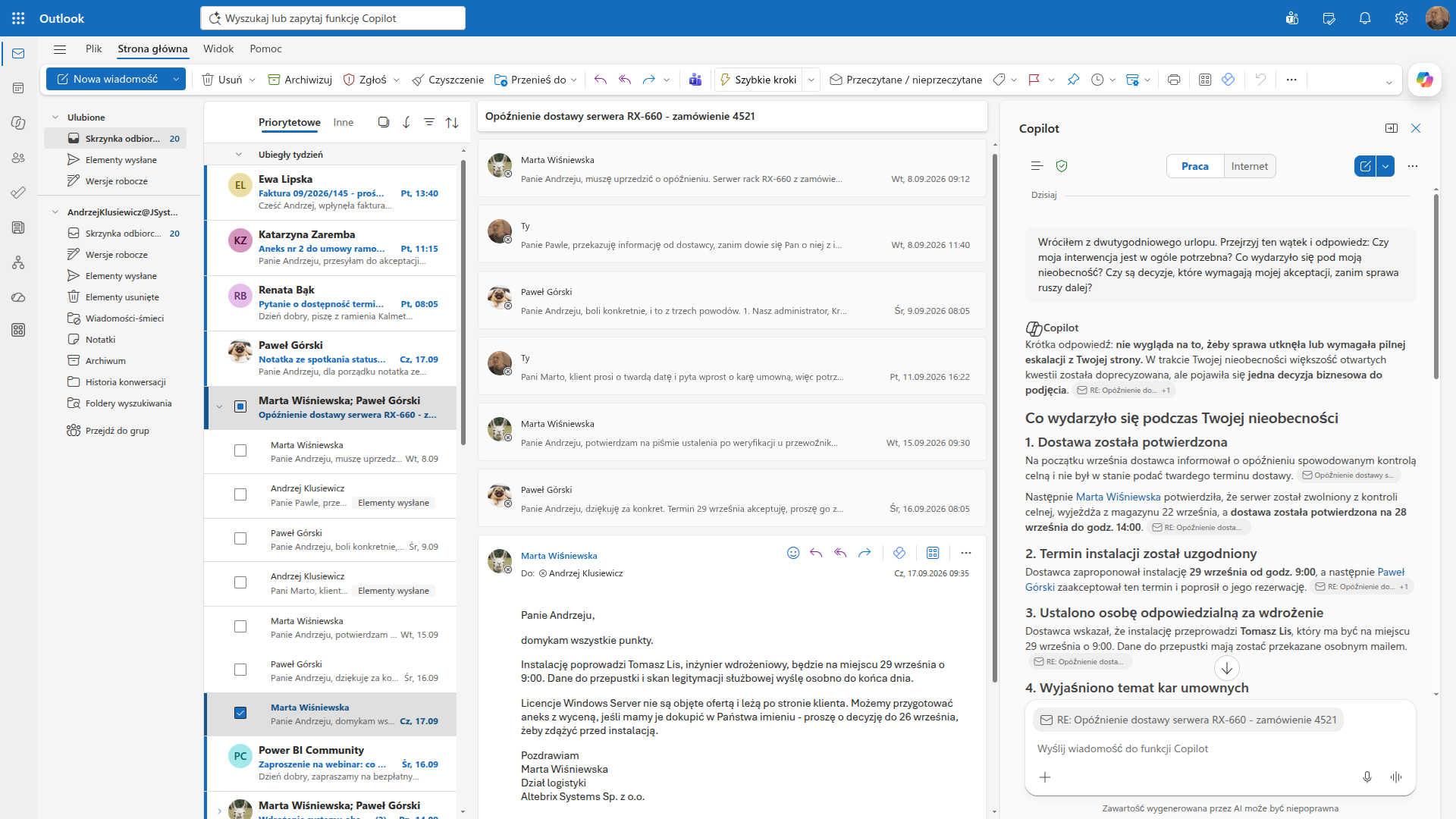Open the Zgłoś dropdown arrow
This screenshot has height=819, width=1456.
click(x=397, y=80)
